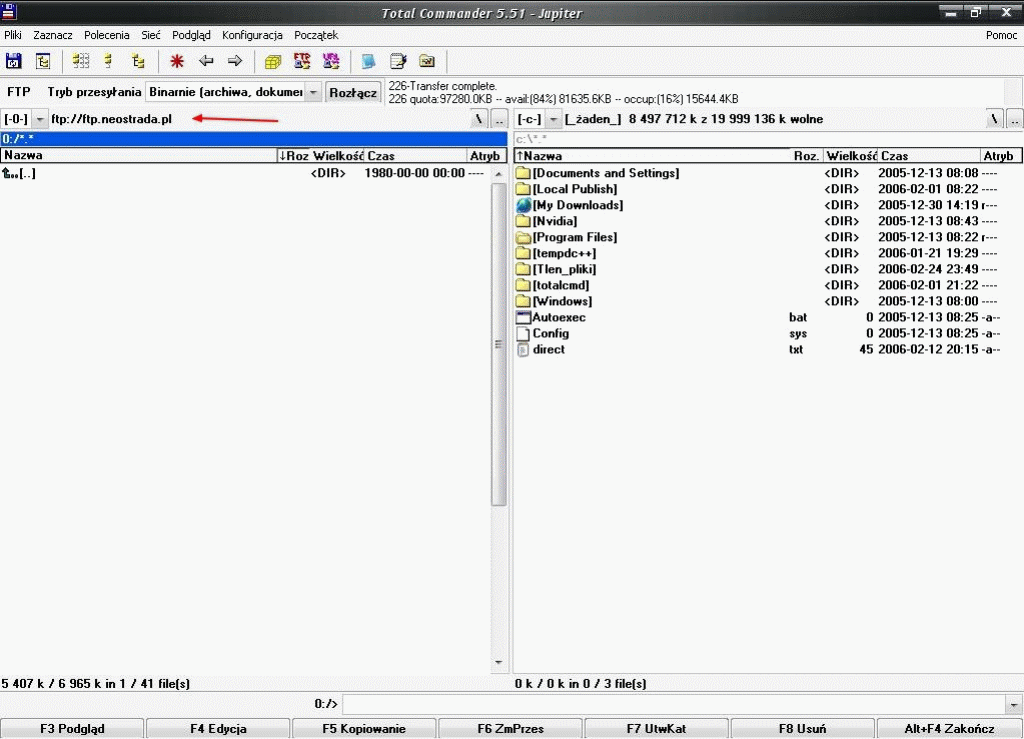The image size is (1024, 739).
Task: Open the Polecenia menu
Action: click(106, 35)
